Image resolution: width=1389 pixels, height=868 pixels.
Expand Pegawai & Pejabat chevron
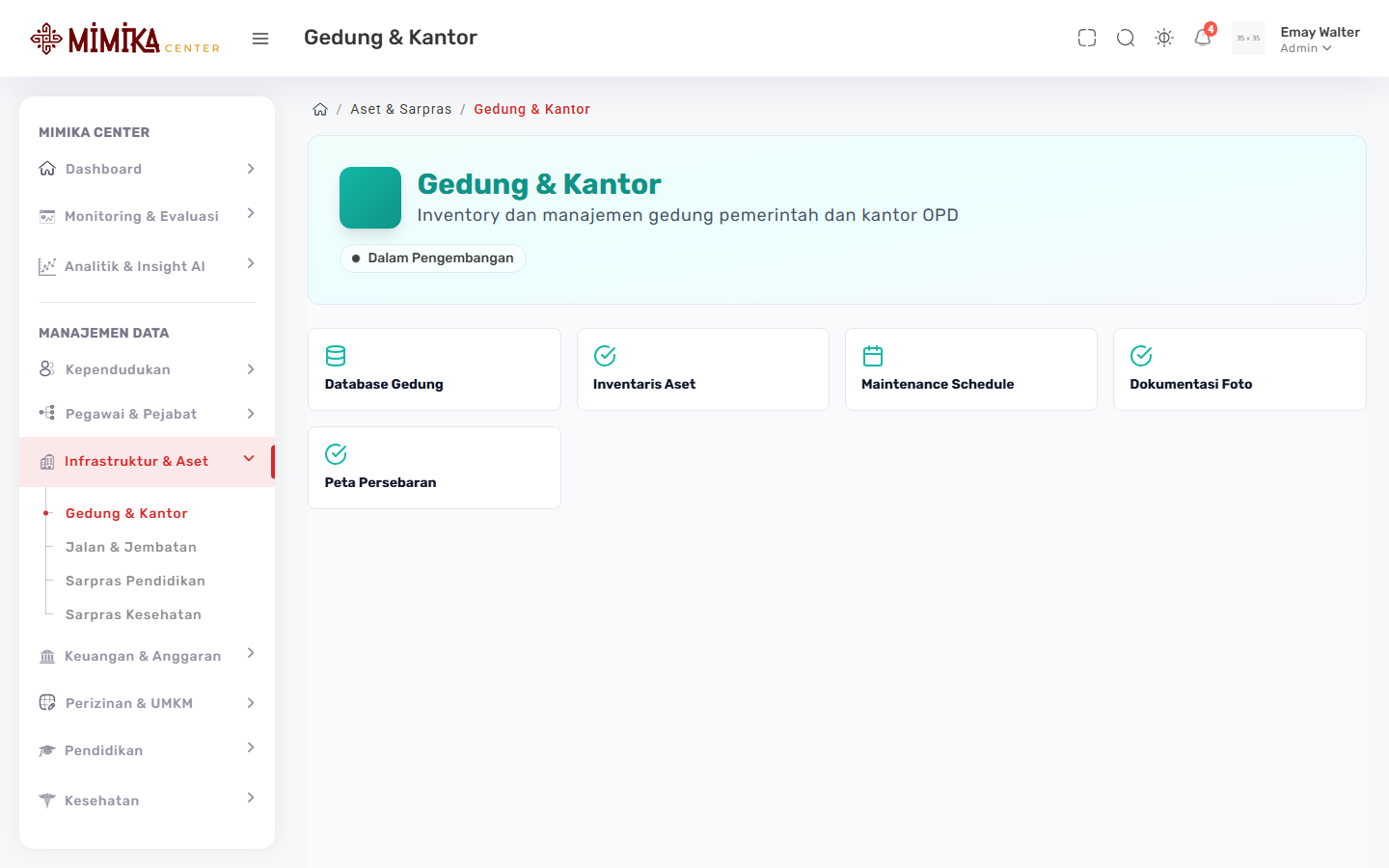pyautogui.click(x=251, y=414)
